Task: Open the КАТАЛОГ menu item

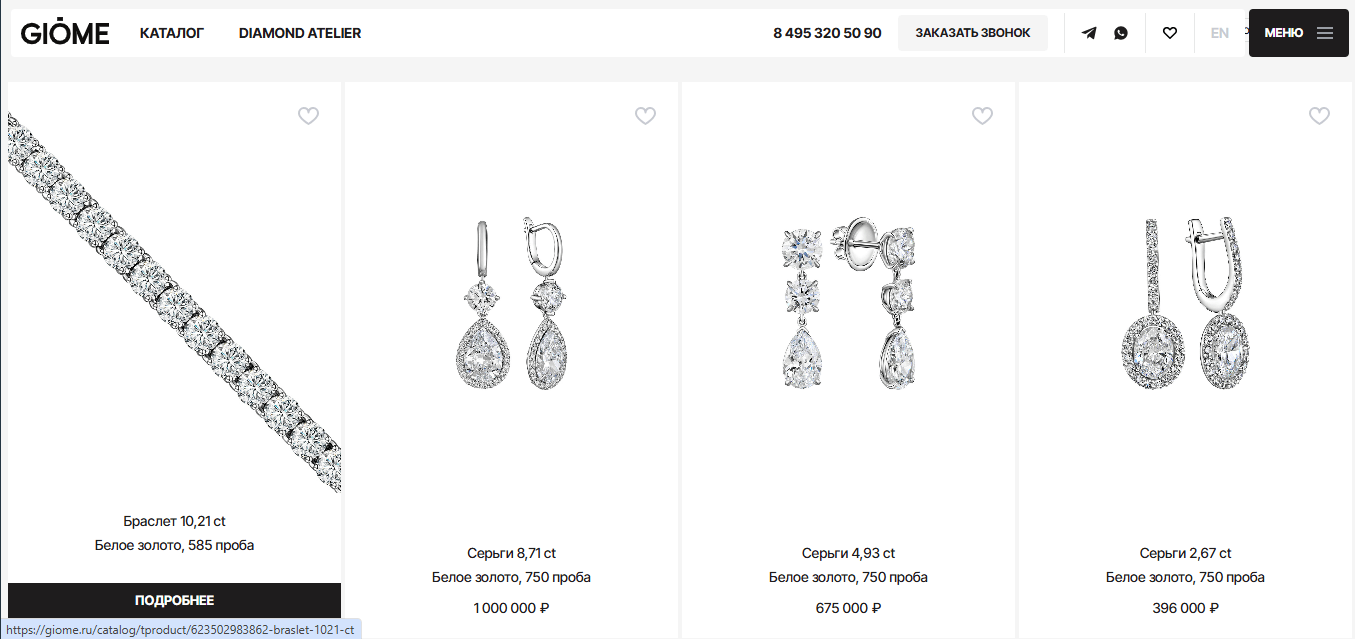Action: [x=172, y=33]
